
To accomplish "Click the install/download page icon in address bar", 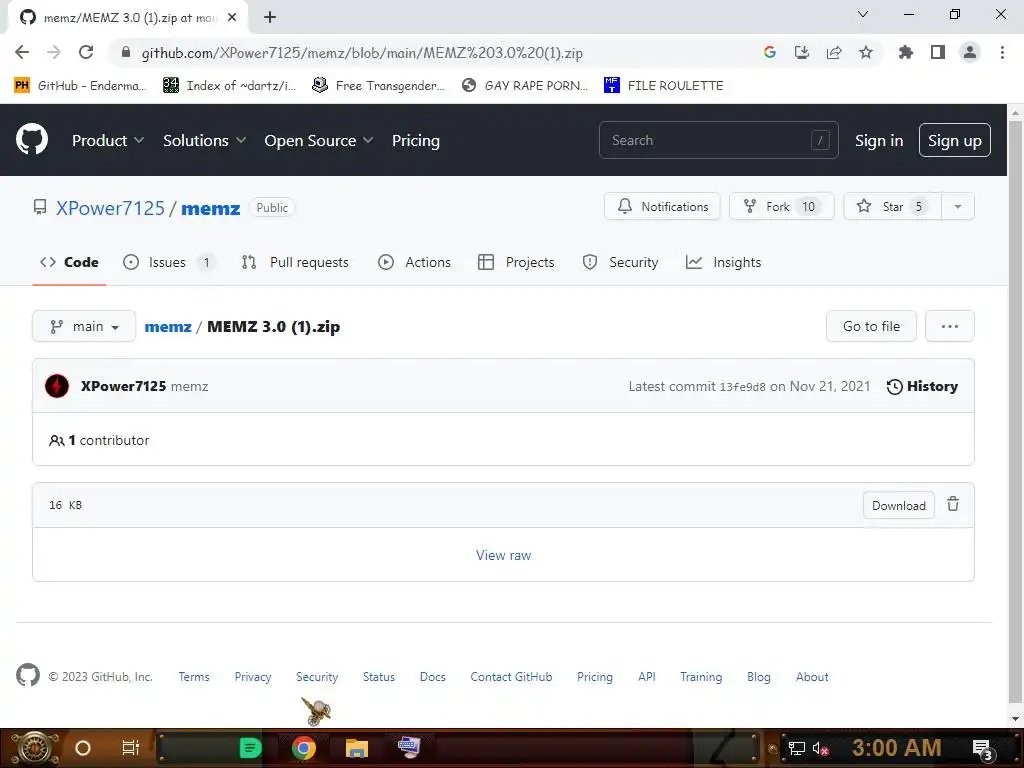I will [x=802, y=52].
